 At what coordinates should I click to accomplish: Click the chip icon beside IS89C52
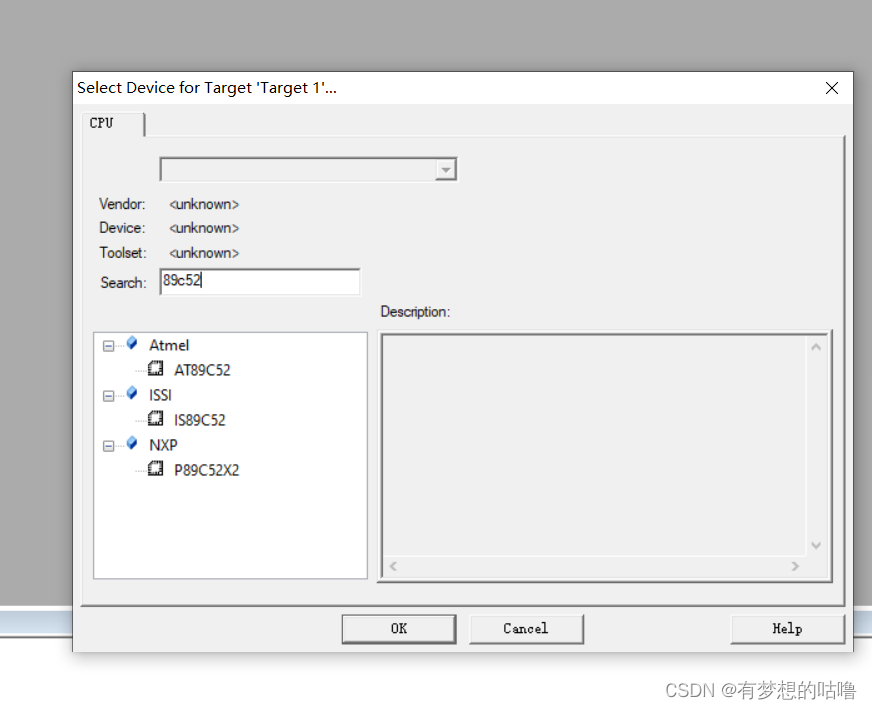(155, 418)
